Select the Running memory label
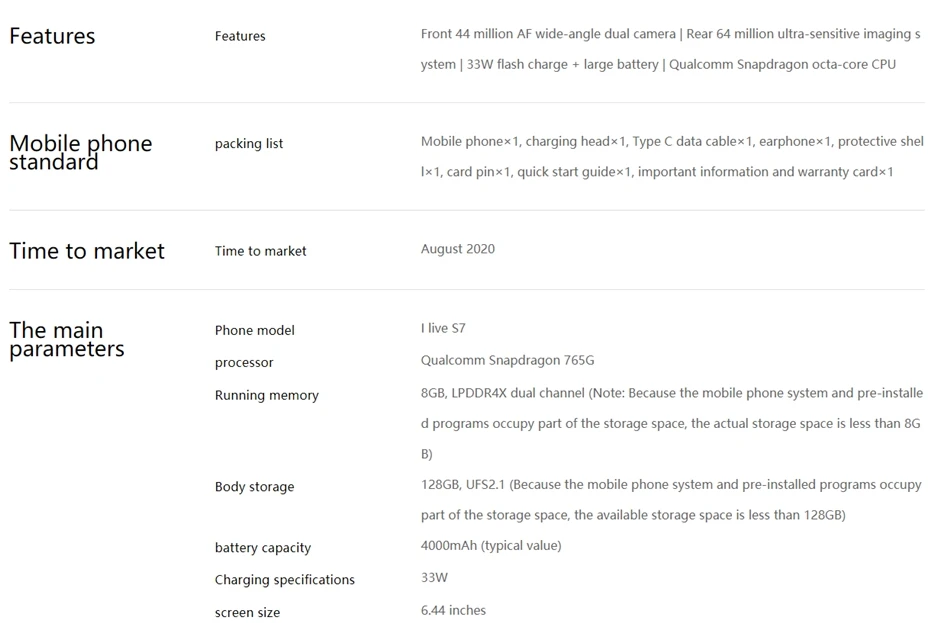 click(267, 395)
